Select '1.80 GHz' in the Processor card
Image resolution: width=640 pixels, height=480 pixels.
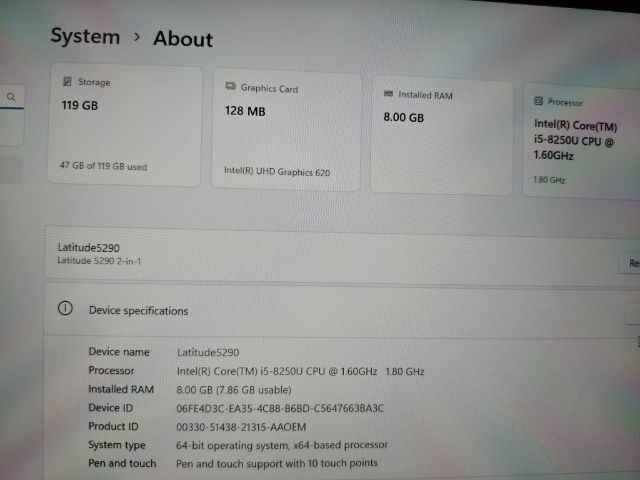[549, 180]
